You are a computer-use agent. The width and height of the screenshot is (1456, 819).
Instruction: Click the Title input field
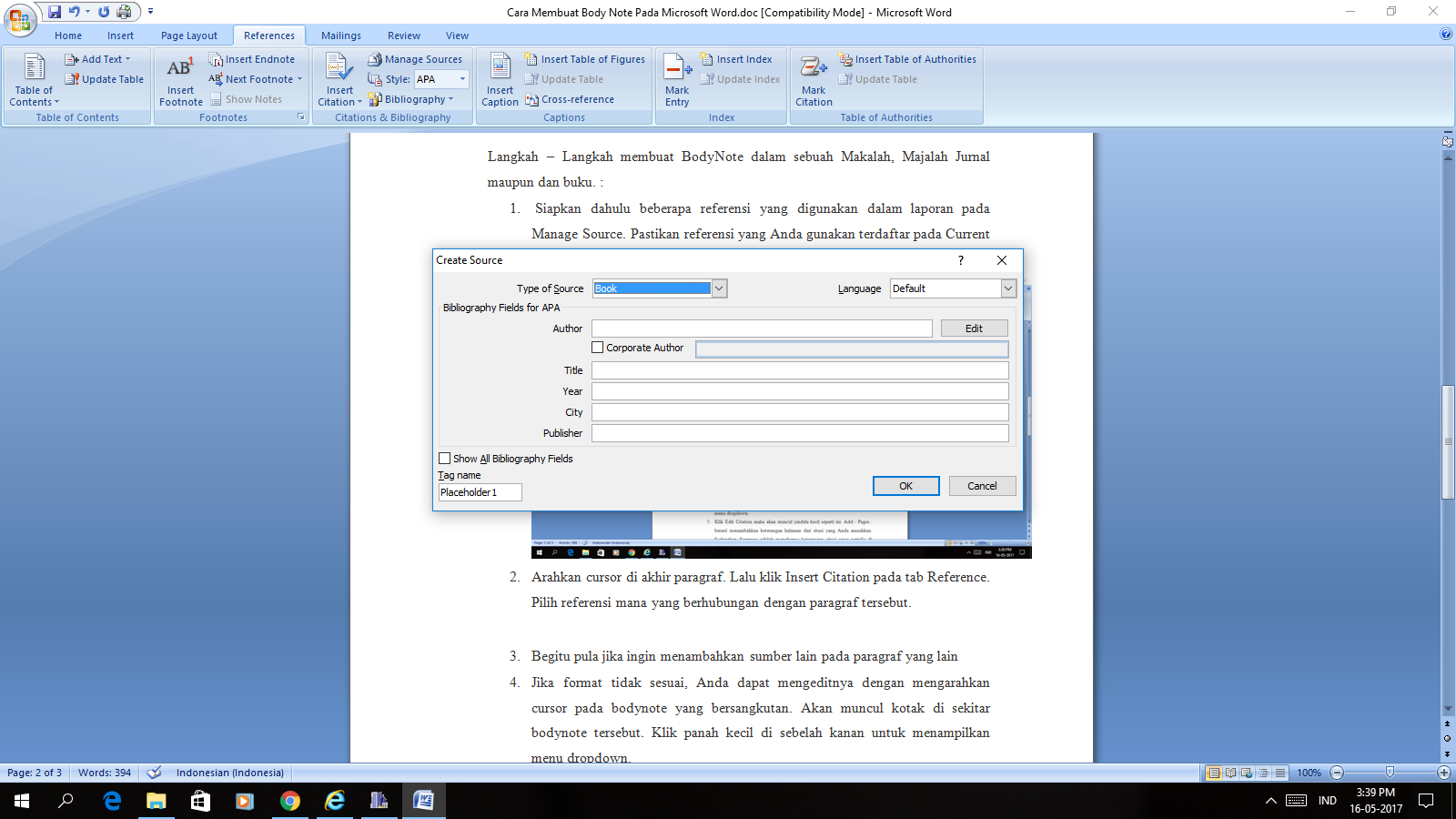[x=800, y=370]
